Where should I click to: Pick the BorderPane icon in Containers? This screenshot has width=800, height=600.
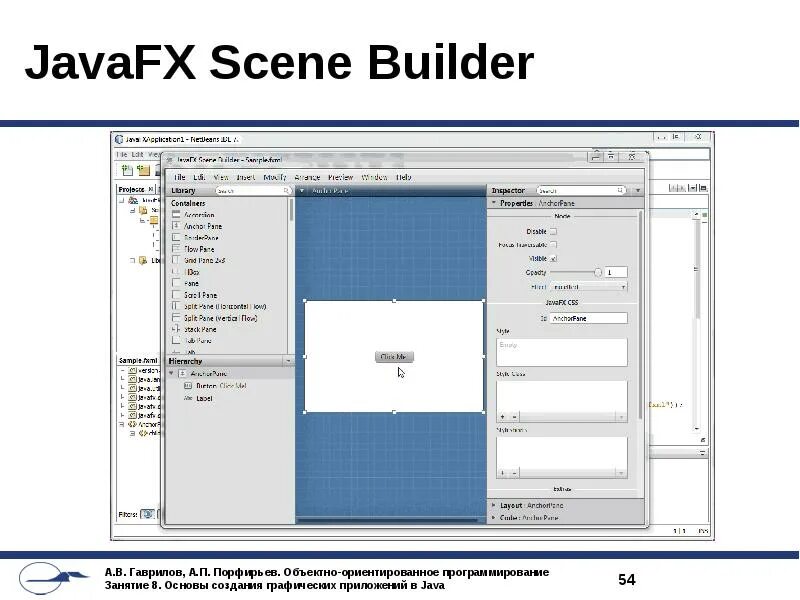point(176,238)
